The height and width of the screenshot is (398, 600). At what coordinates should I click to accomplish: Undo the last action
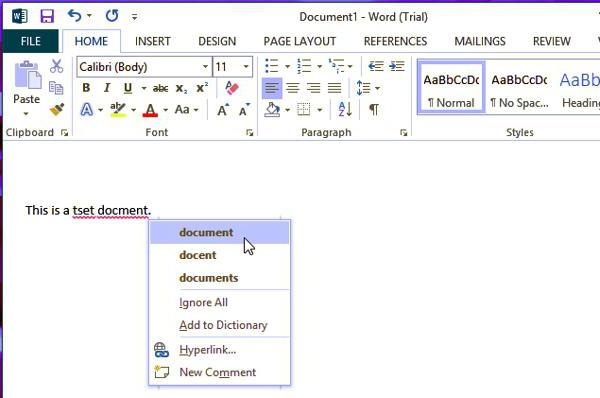click(x=74, y=16)
